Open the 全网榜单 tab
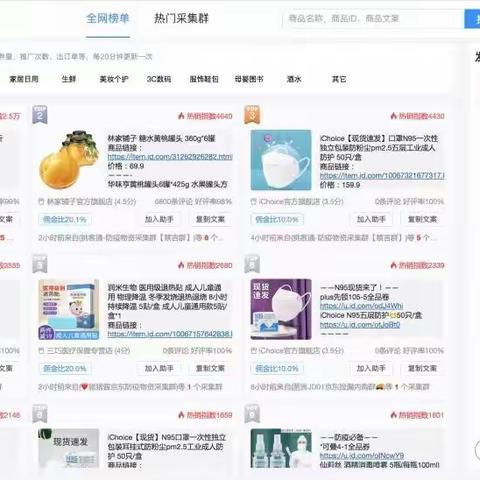This screenshot has width=480, height=480. coord(108,18)
